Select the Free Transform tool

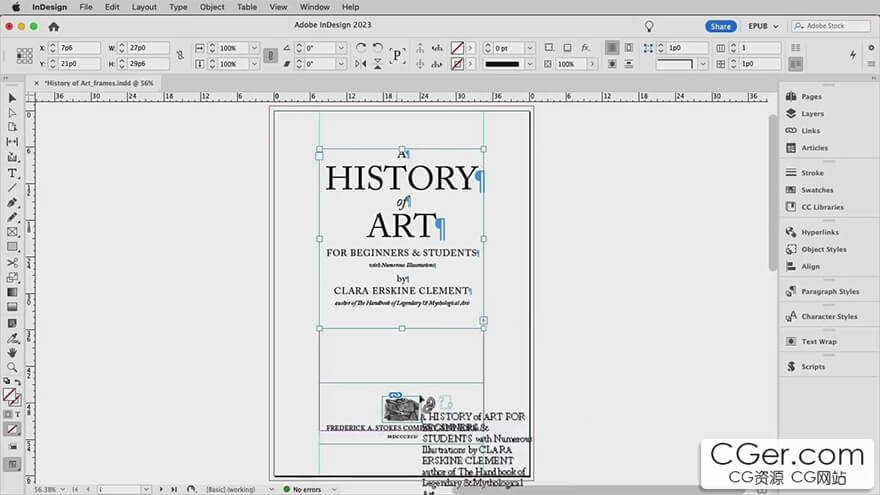point(12,278)
